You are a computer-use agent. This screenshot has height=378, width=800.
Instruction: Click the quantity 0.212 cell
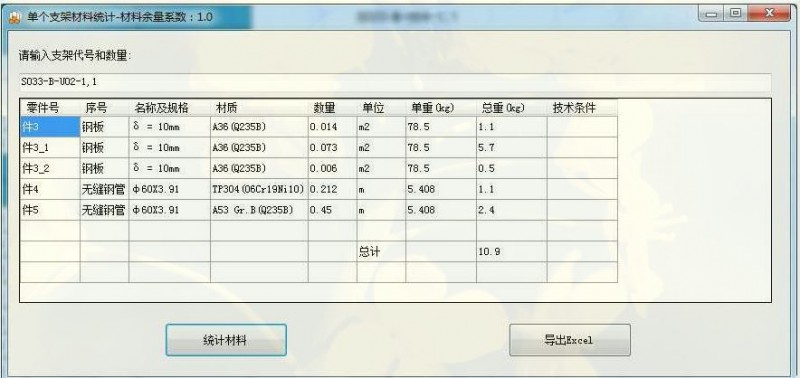pos(332,190)
